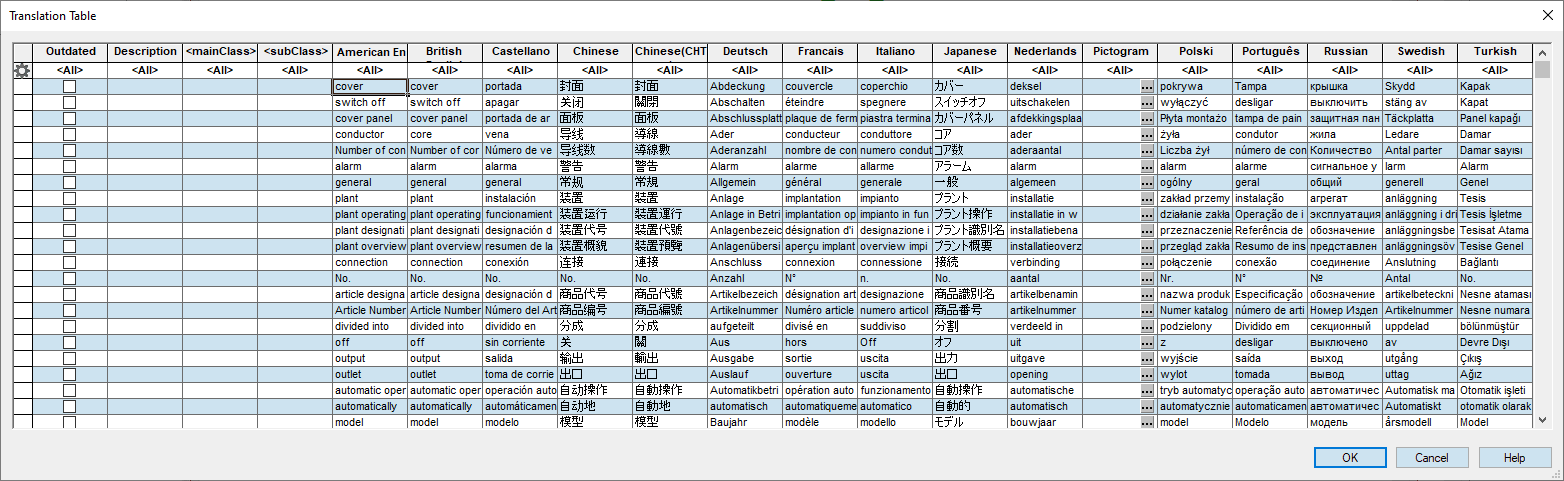Select the 'uitschakelen' cell
Image resolution: width=1564 pixels, height=481 pixels.
coord(1045,102)
